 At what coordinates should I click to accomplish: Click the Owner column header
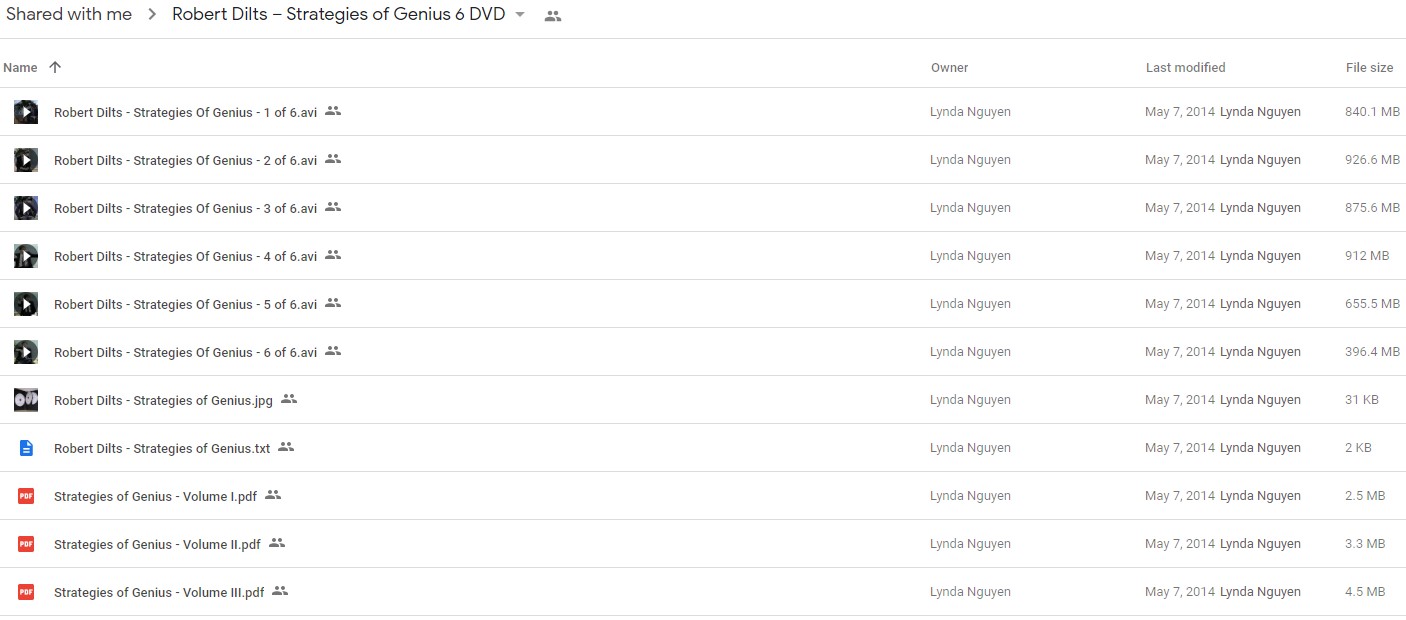tap(949, 68)
